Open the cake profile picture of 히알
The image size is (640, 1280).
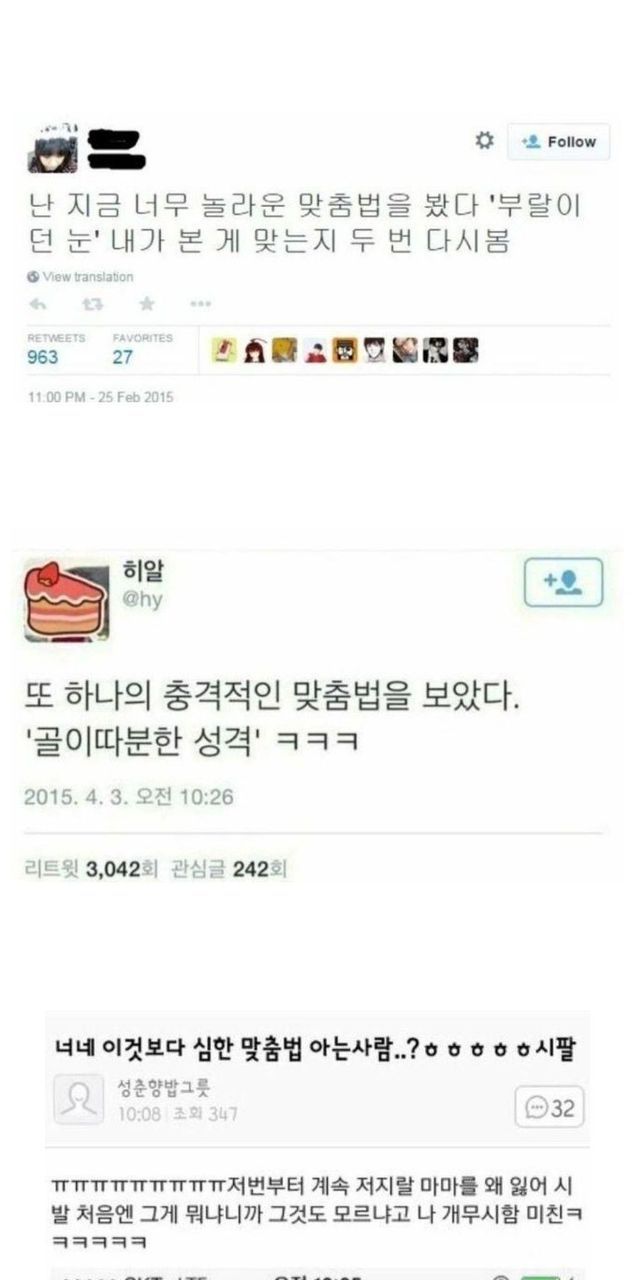coord(66,600)
